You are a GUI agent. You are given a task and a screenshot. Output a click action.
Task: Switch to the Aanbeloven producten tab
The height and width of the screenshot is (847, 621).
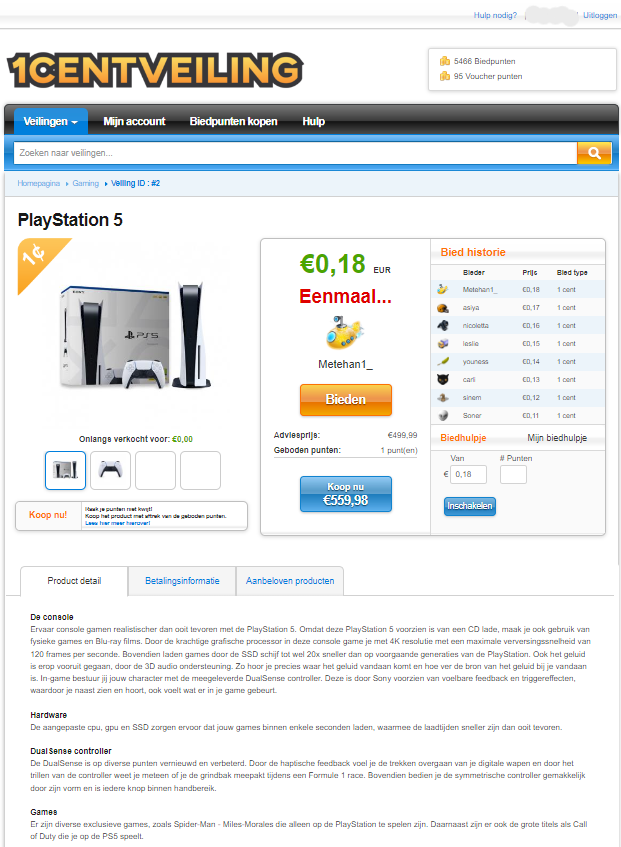coord(290,581)
